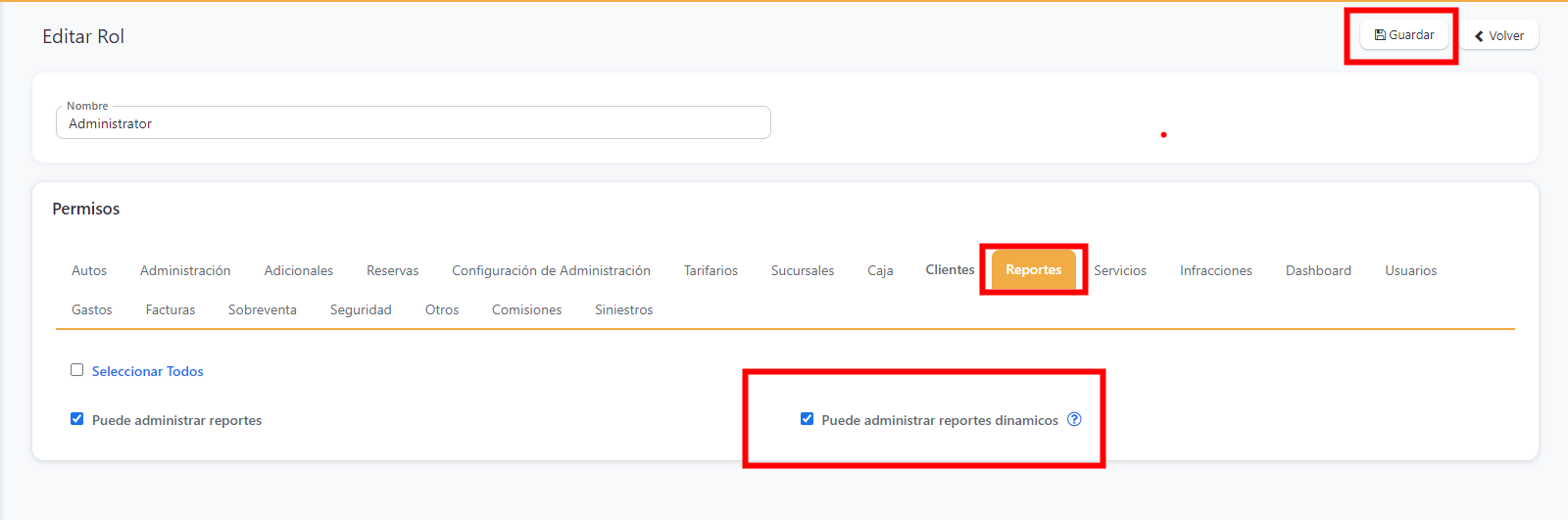1568x520 pixels.
Task: Click the Guardar save button
Action: point(1403,35)
